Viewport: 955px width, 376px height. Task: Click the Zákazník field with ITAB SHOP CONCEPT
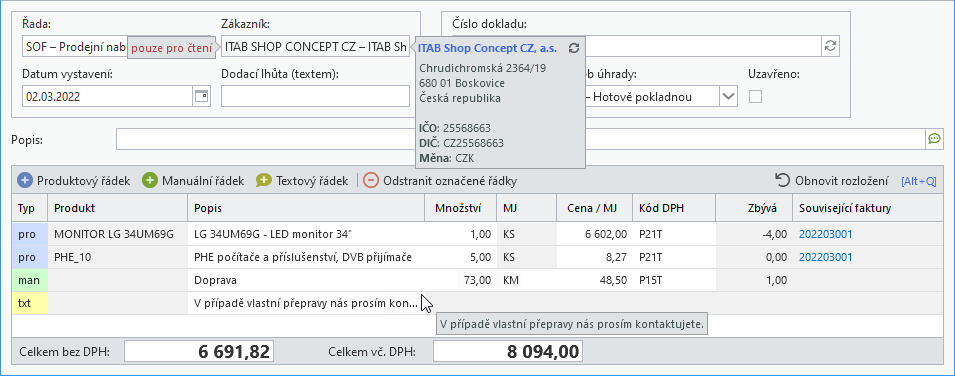[315, 46]
